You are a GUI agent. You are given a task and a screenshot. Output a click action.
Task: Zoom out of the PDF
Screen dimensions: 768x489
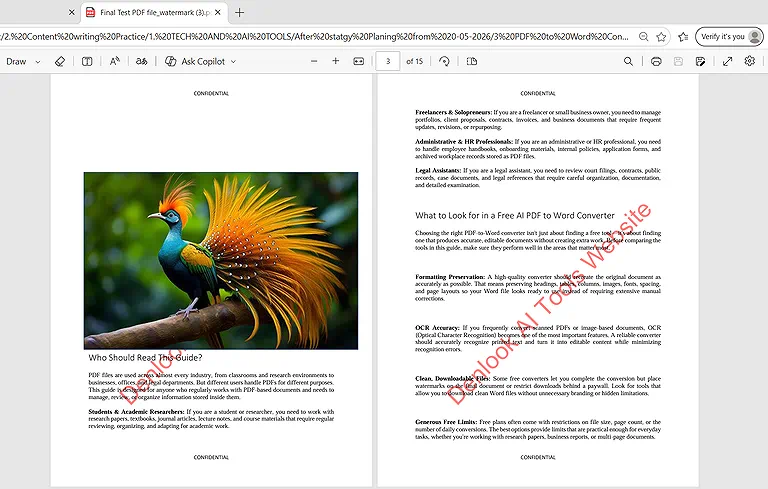click(x=314, y=61)
